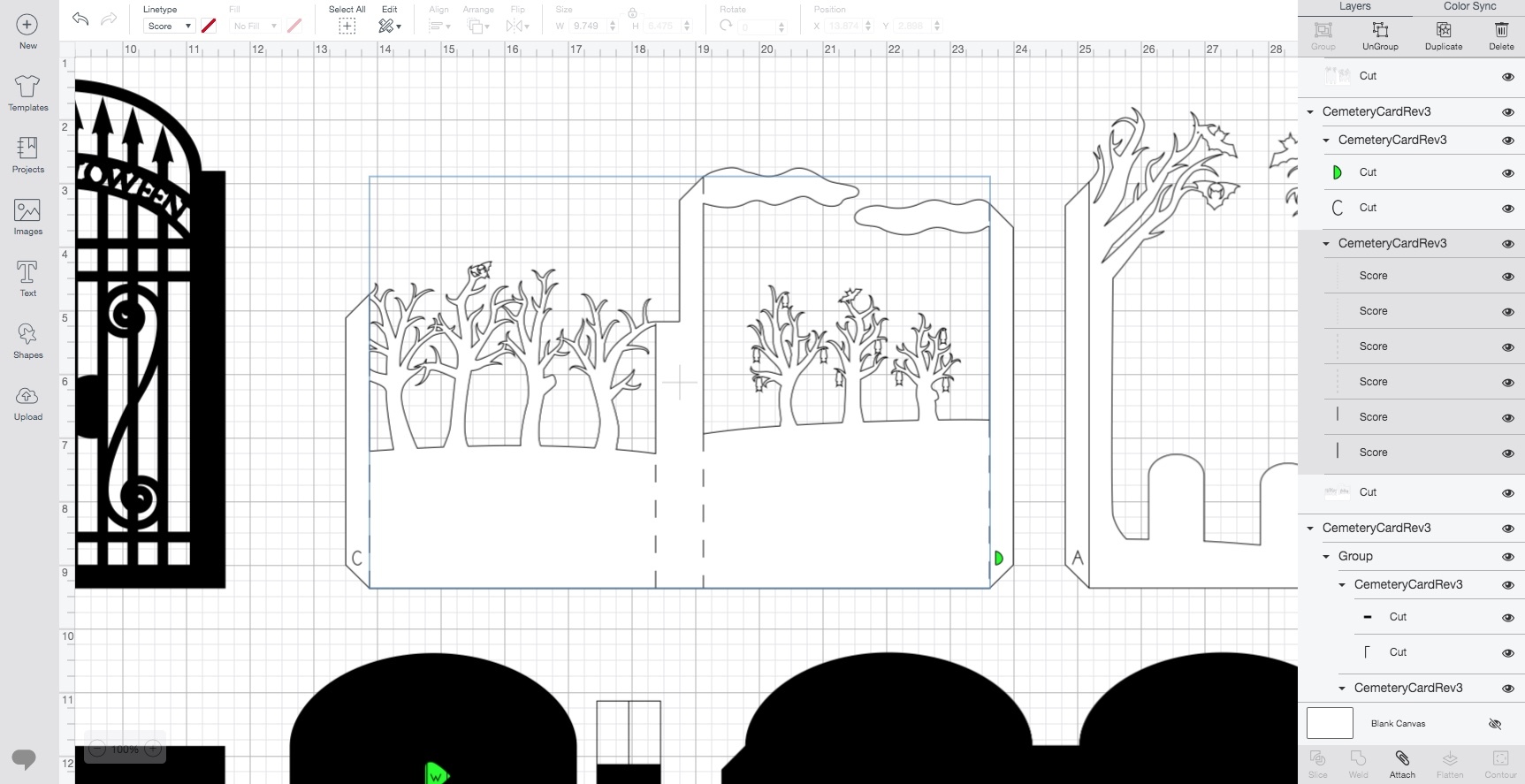This screenshot has width=1525, height=784.
Task: Open the Upload panel
Action: coord(28,403)
